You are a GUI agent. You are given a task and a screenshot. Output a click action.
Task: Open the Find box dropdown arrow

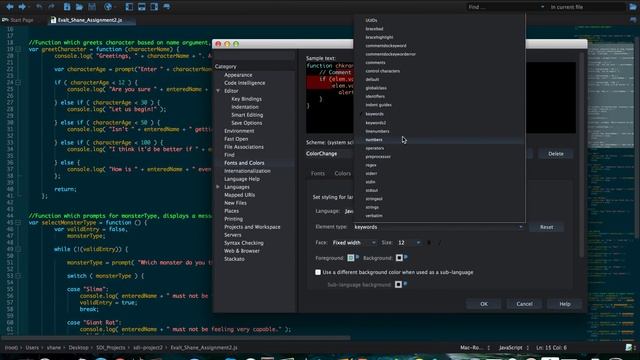pos(542,7)
